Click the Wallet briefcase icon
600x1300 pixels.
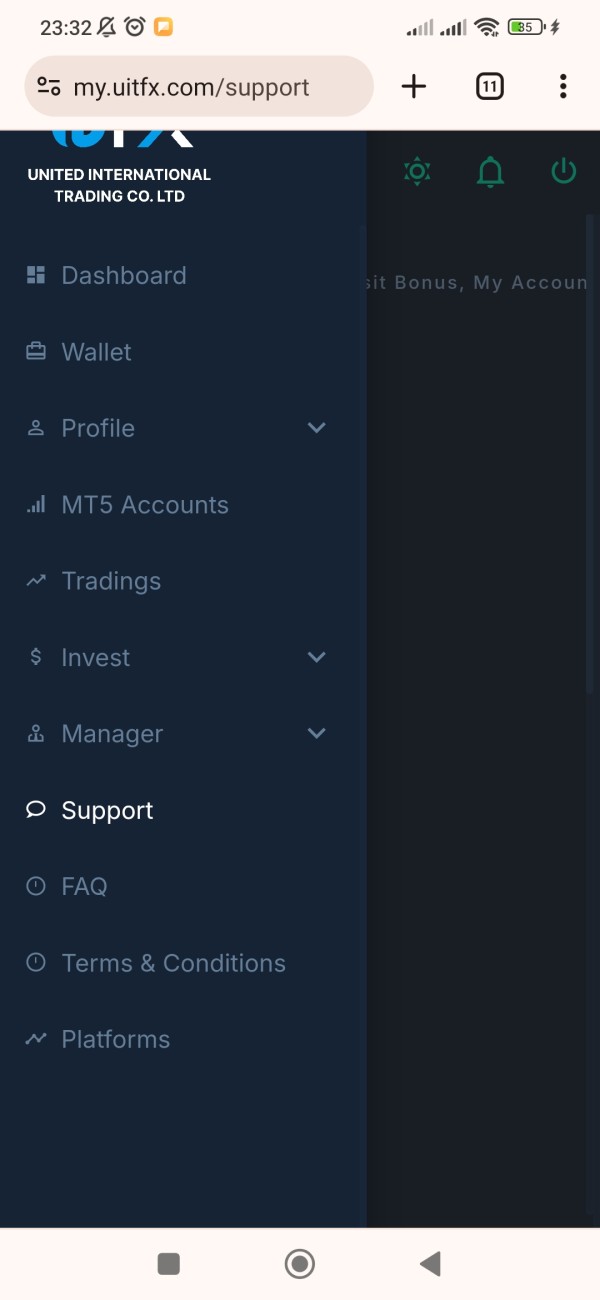[36, 351]
